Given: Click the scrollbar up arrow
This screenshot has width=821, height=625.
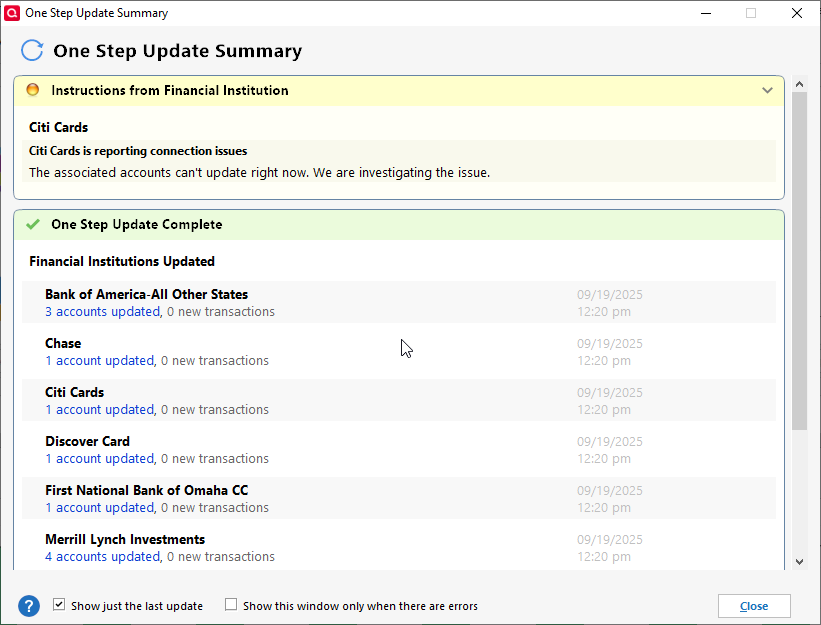Looking at the screenshot, I should click(799, 84).
